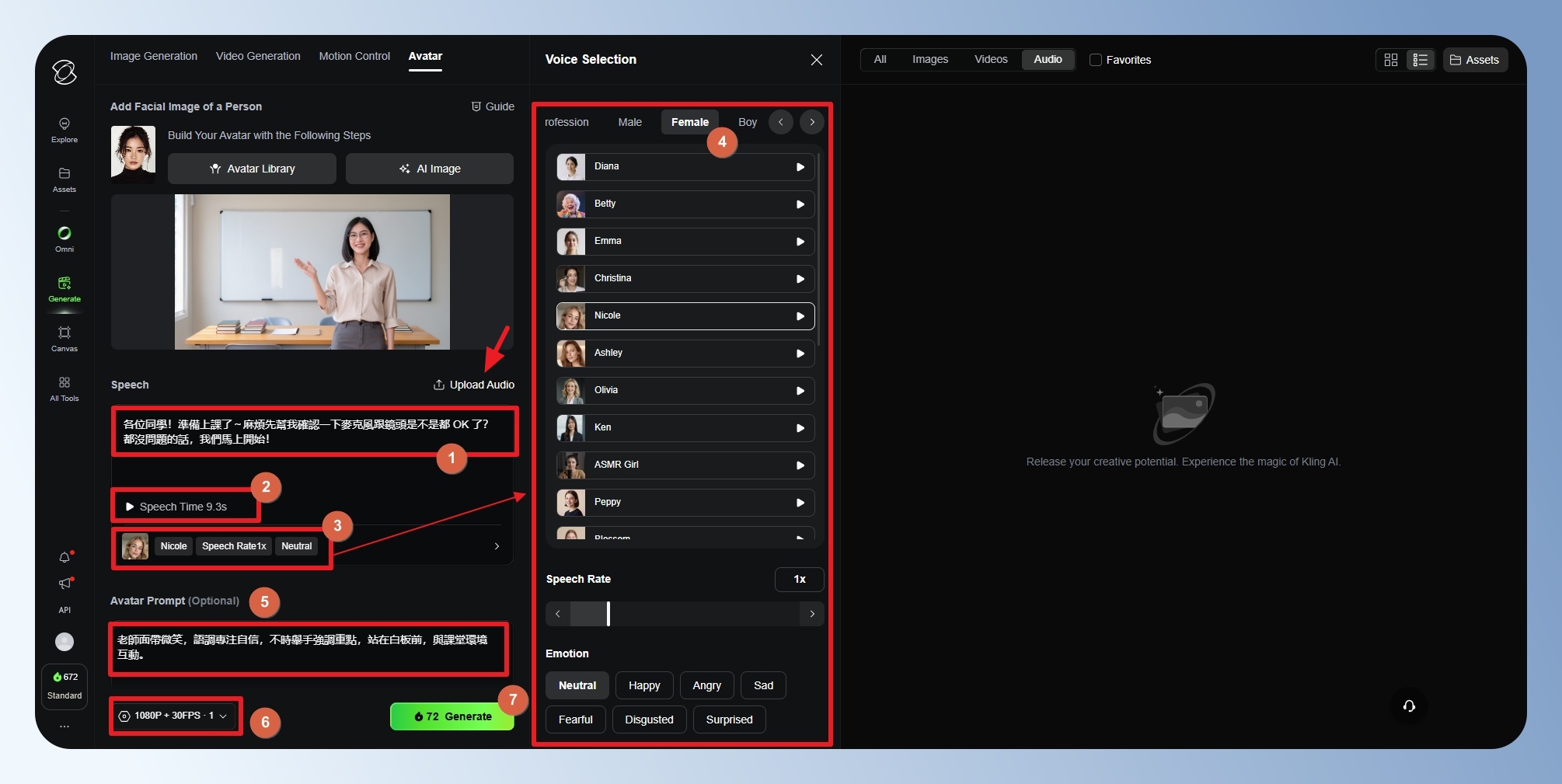Image resolution: width=1562 pixels, height=784 pixels.
Task: Open the Explore section in sidebar
Action: point(65,130)
